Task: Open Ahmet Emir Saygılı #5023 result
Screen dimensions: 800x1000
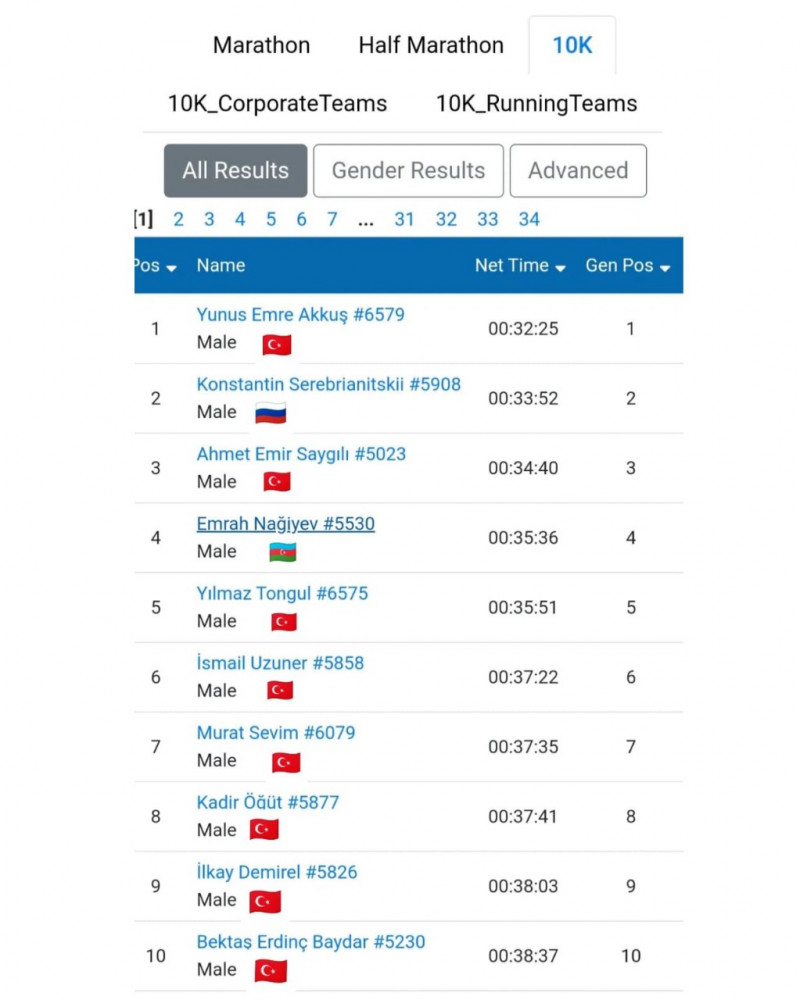Action: pos(301,454)
